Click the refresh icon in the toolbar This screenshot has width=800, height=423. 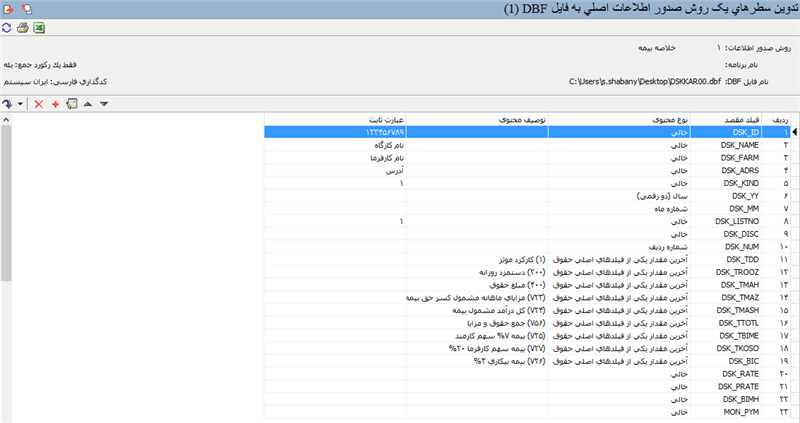pyautogui.click(x=7, y=27)
